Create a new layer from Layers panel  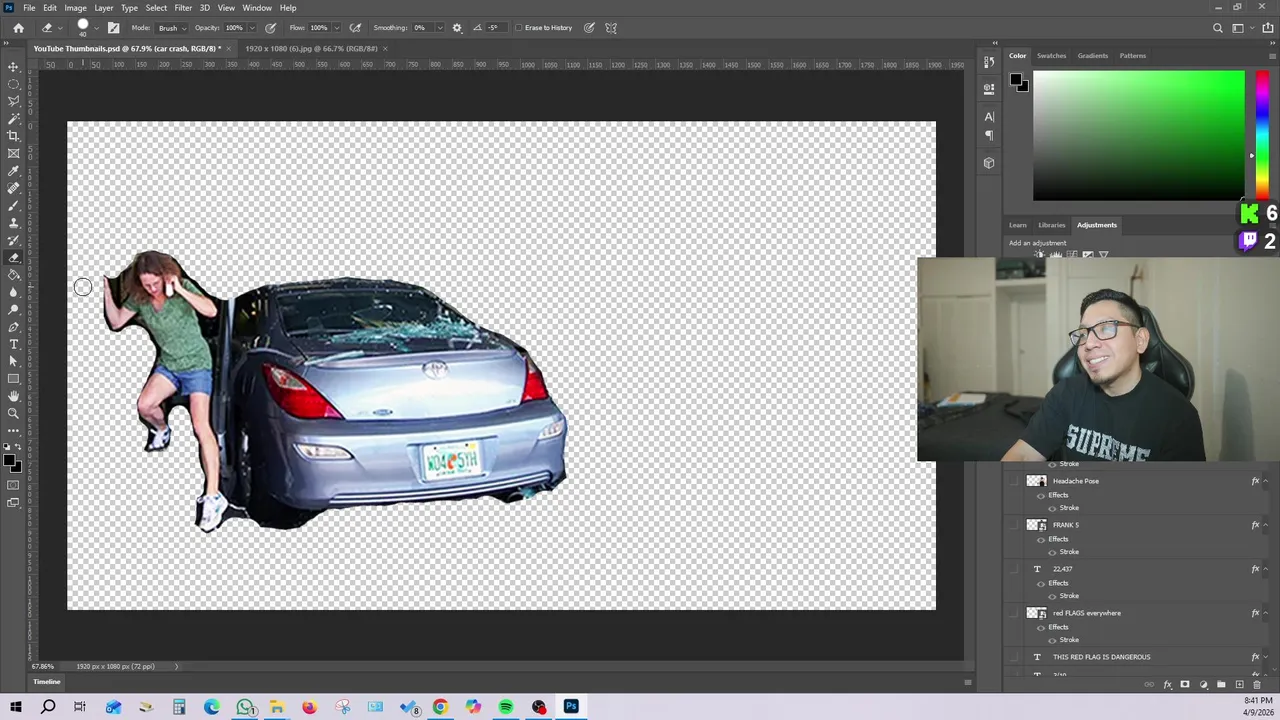point(1239,685)
